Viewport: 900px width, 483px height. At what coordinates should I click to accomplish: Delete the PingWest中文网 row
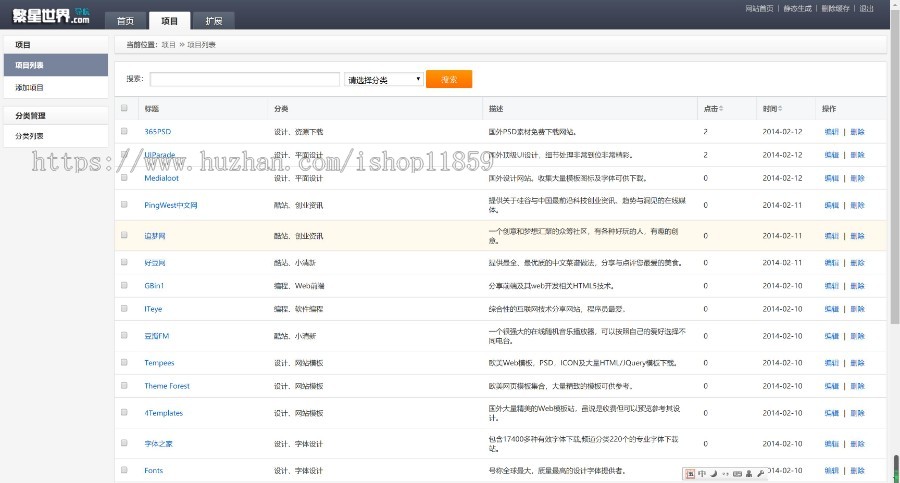(x=857, y=205)
